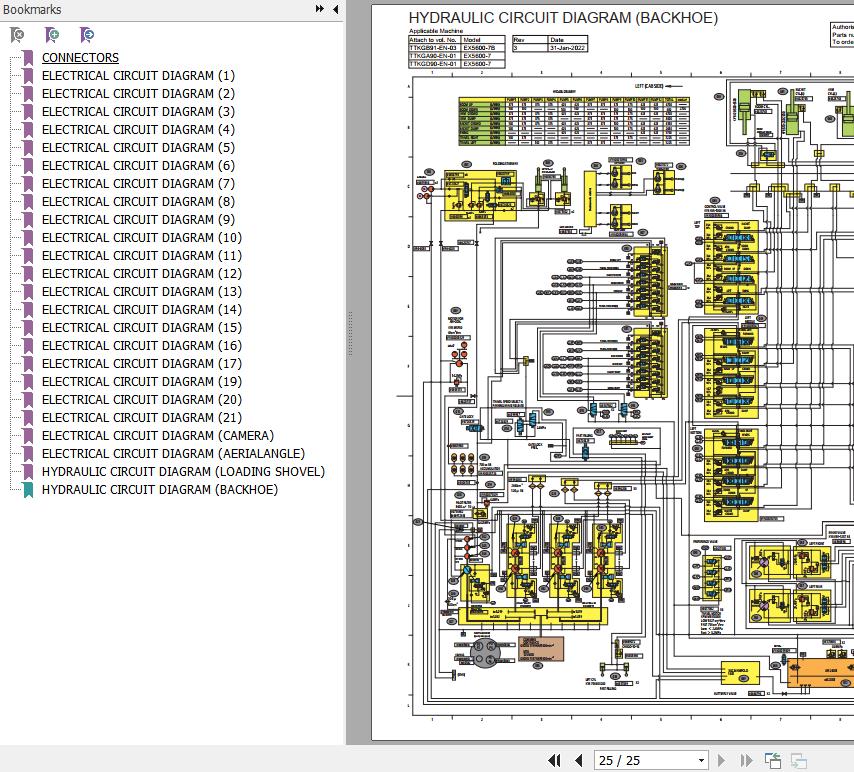Go to the first page
This screenshot has height=772, width=854.
click(554, 761)
